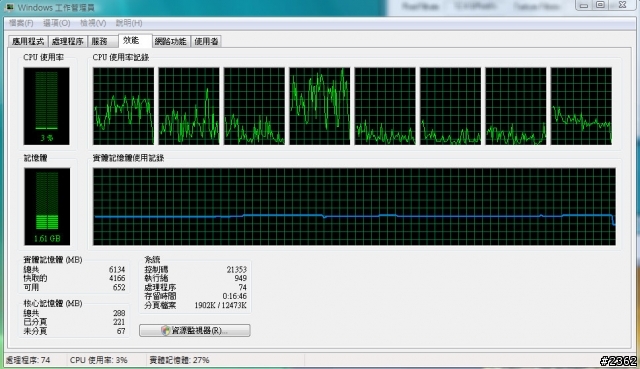Click status bar entry 實體記憶體: 27%
The height and width of the screenshot is (369, 640).
click(x=179, y=360)
